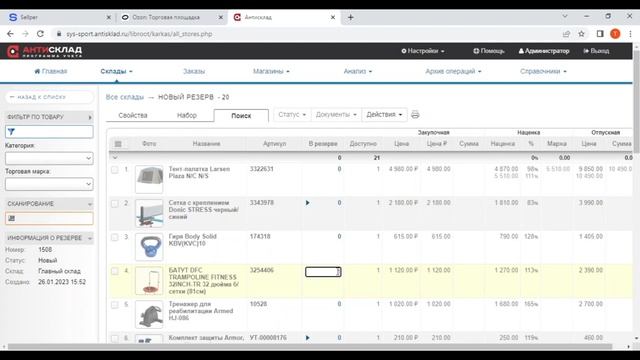Open Помощь link

[489, 51]
